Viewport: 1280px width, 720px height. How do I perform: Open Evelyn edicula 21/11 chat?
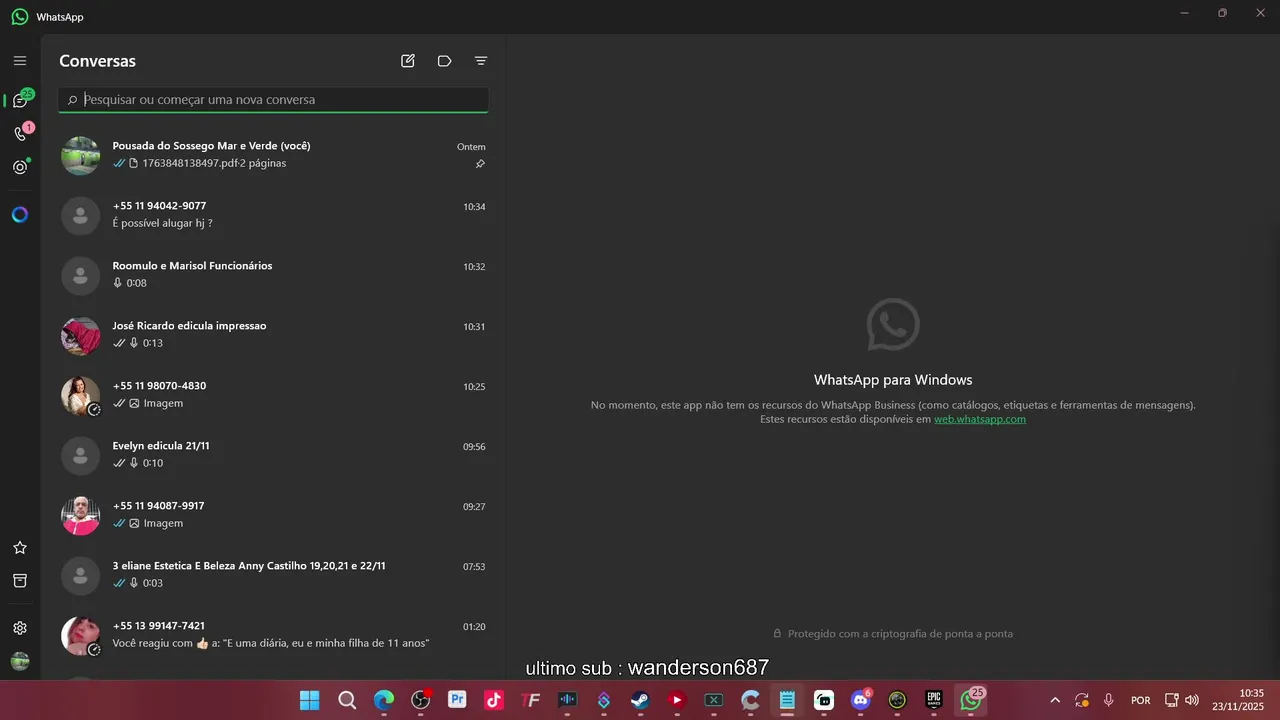(x=273, y=455)
